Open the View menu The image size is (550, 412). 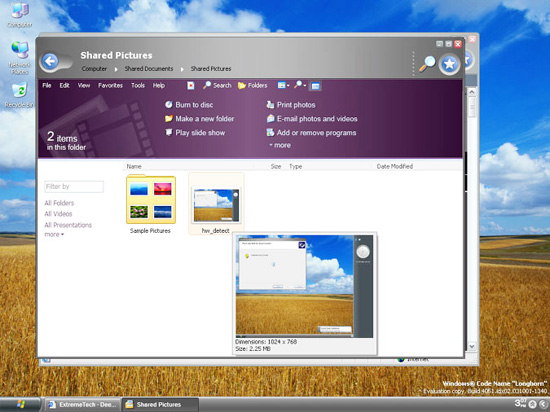click(x=84, y=85)
